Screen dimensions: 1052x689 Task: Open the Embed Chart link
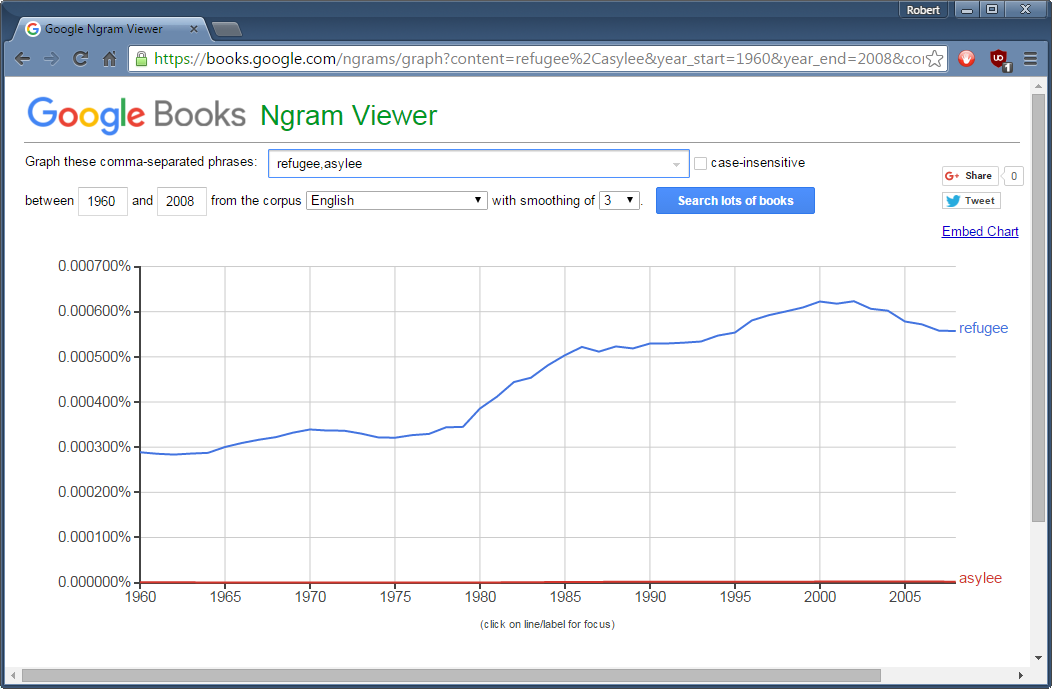click(x=980, y=231)
